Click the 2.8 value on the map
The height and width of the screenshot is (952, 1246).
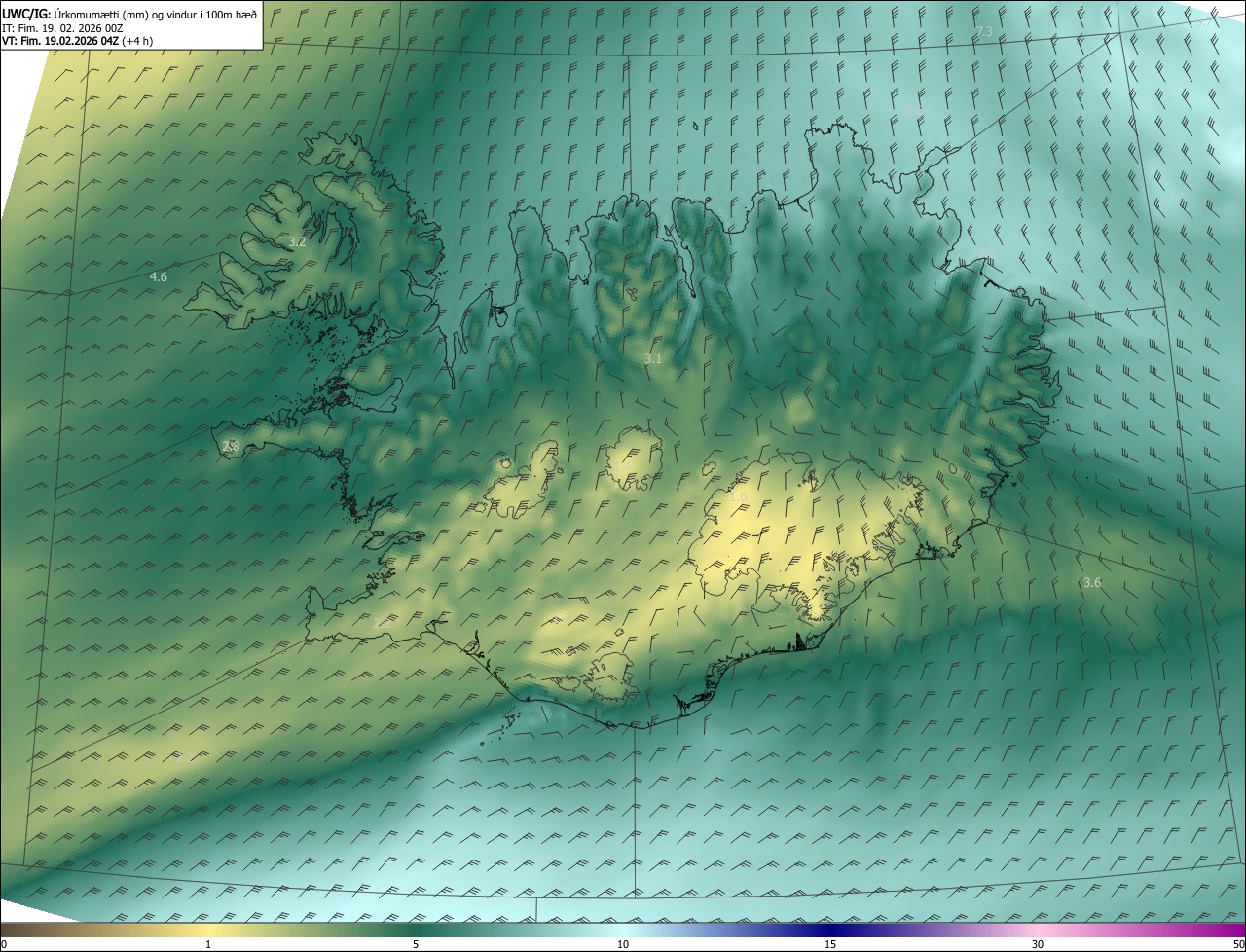click(231, 446)
